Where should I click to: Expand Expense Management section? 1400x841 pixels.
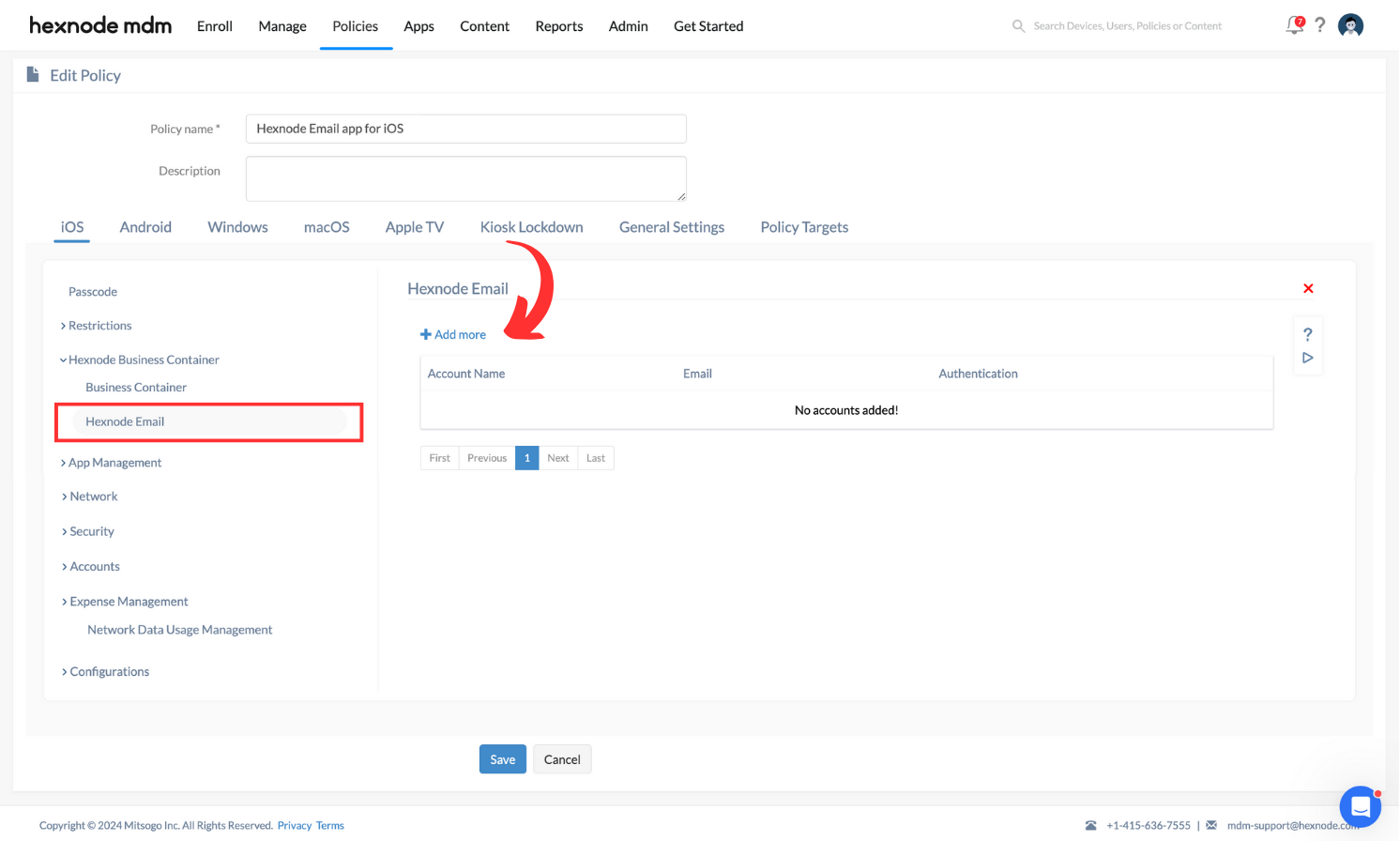(125, 602)
